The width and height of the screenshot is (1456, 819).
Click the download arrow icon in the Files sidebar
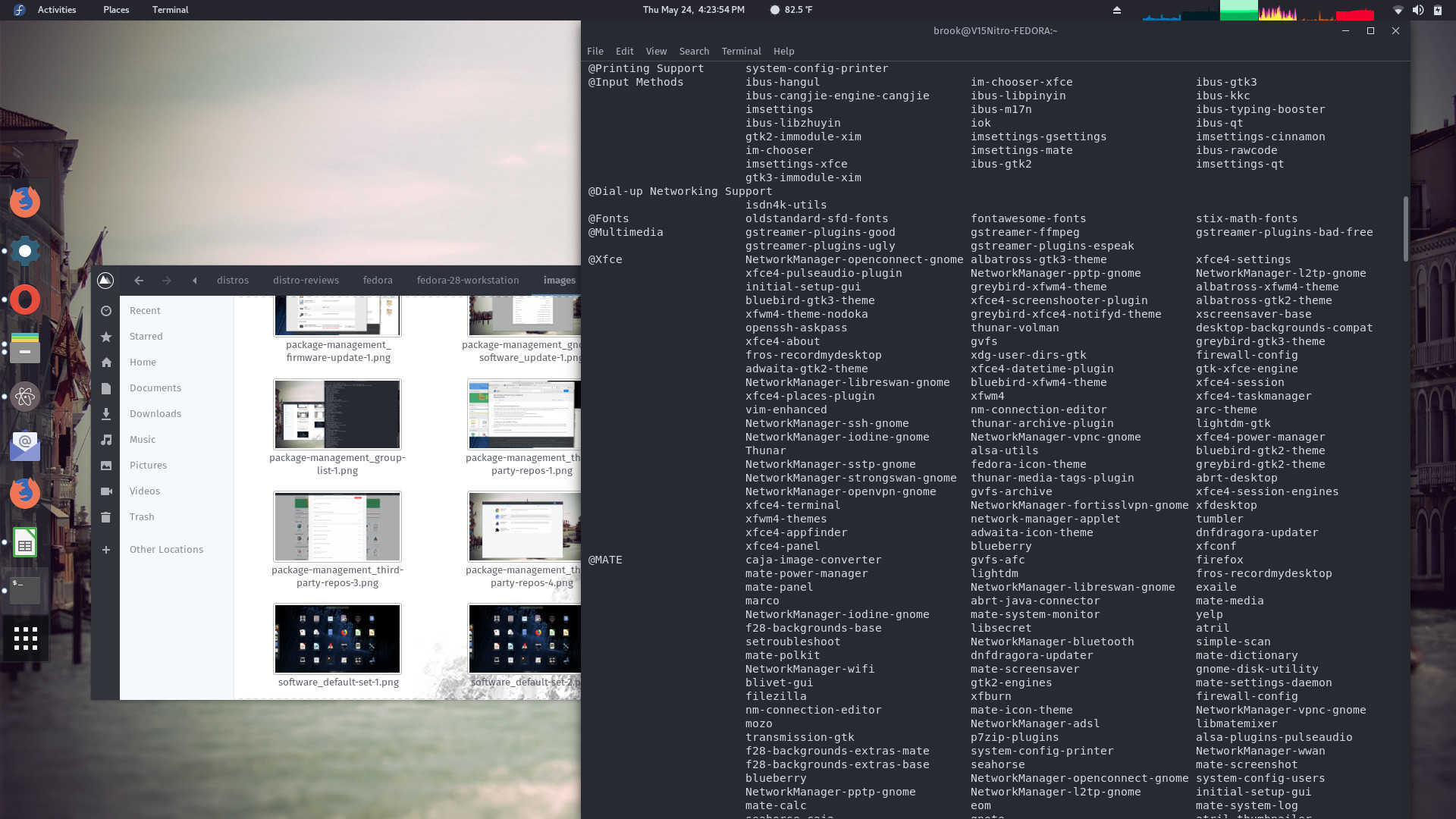click(x=106, y=414)
